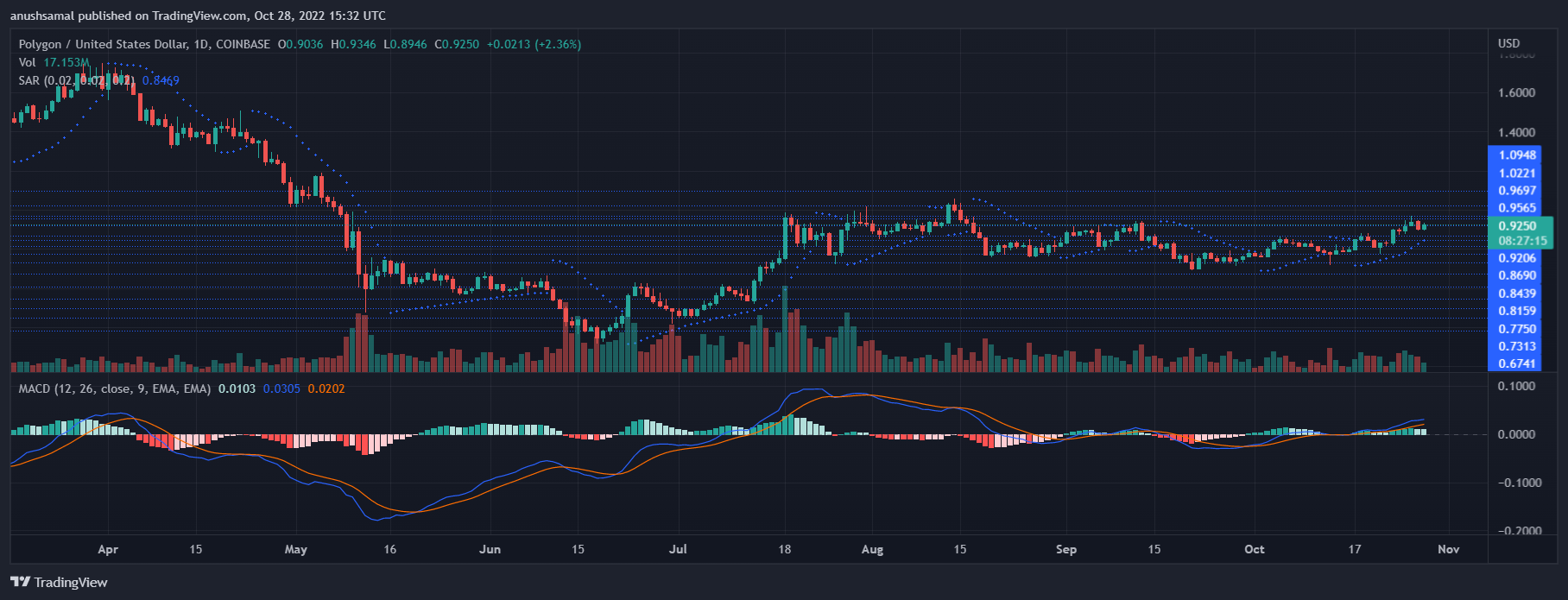Click the blue SAR value 0.8469
1568x600 pixels.
pos(161,80)
